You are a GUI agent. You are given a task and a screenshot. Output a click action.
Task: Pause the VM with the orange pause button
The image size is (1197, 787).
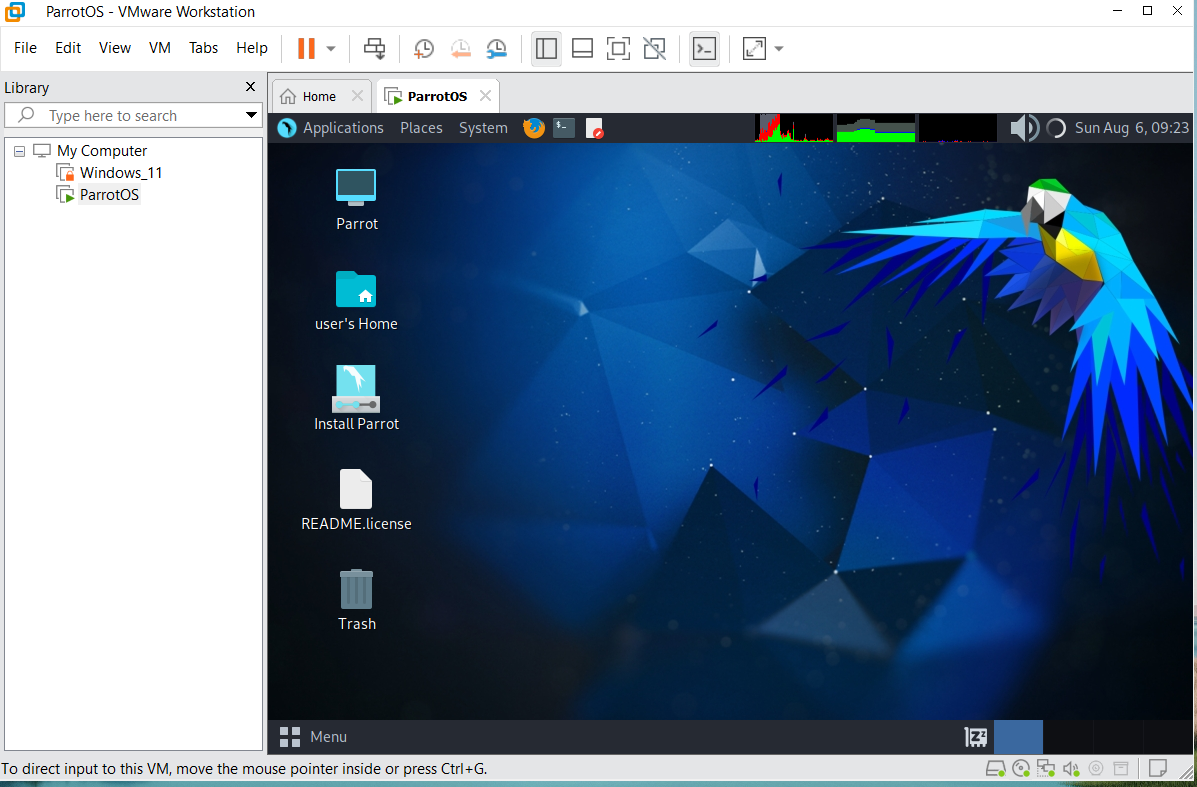point(306,48)
